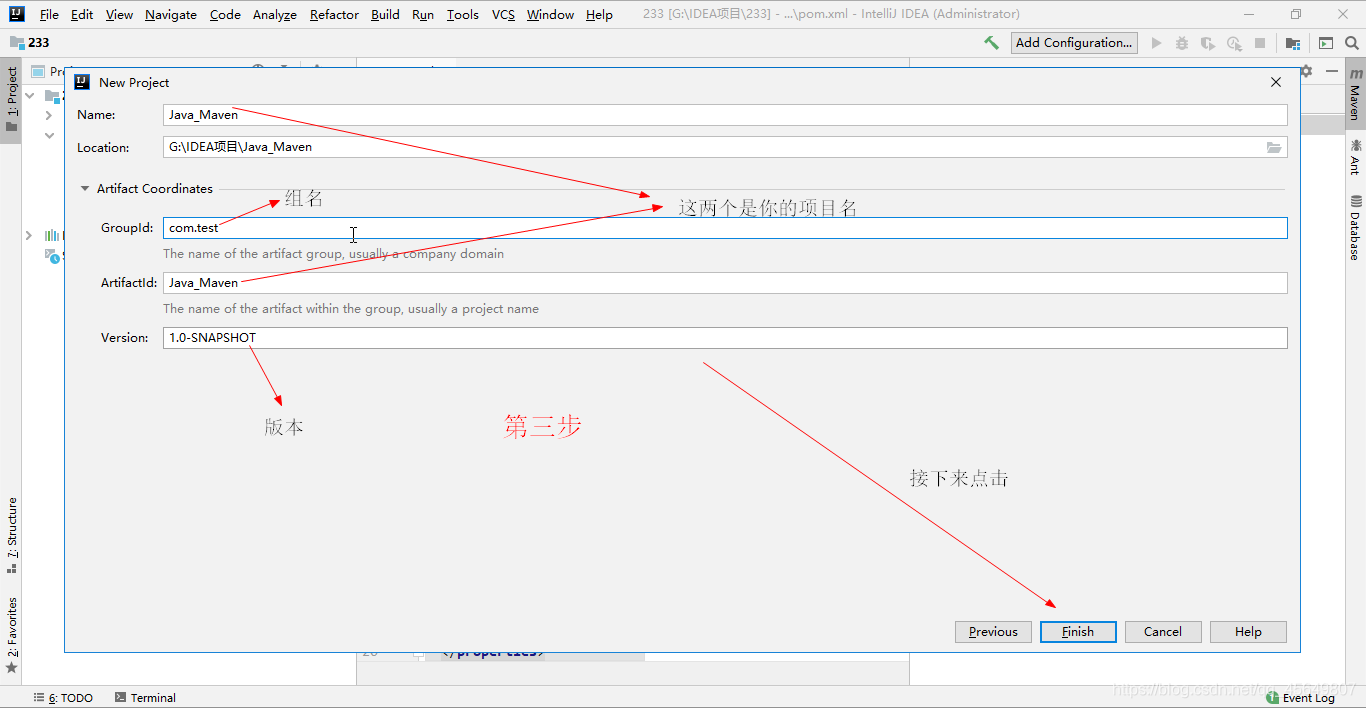Open the 2: Favorites tool window tab

coord(11,634)
